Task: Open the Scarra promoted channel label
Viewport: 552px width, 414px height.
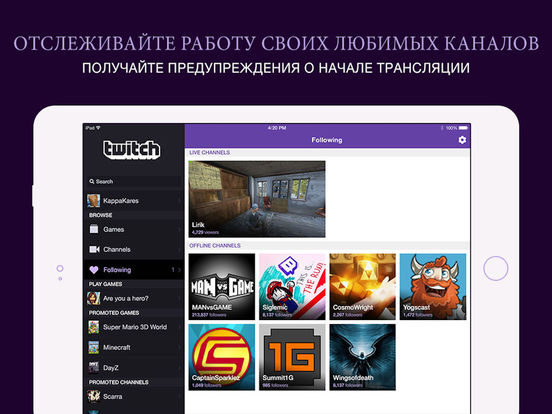Action: [x=113, y=396]
